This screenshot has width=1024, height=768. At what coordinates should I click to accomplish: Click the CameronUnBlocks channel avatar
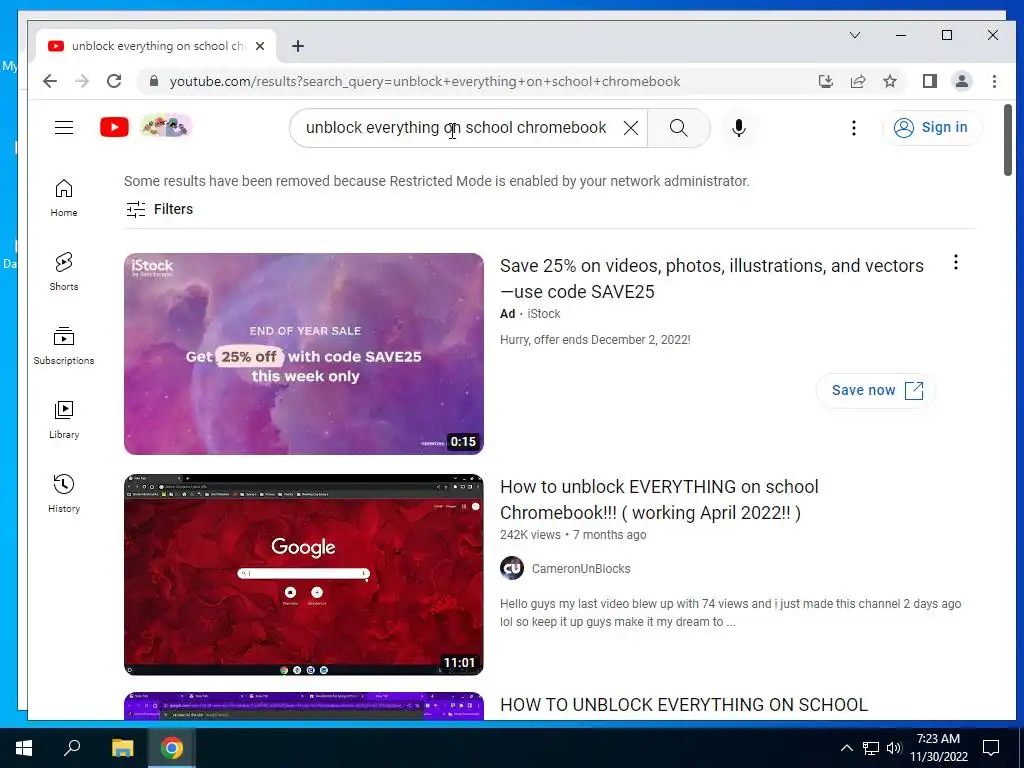[512, 568]
